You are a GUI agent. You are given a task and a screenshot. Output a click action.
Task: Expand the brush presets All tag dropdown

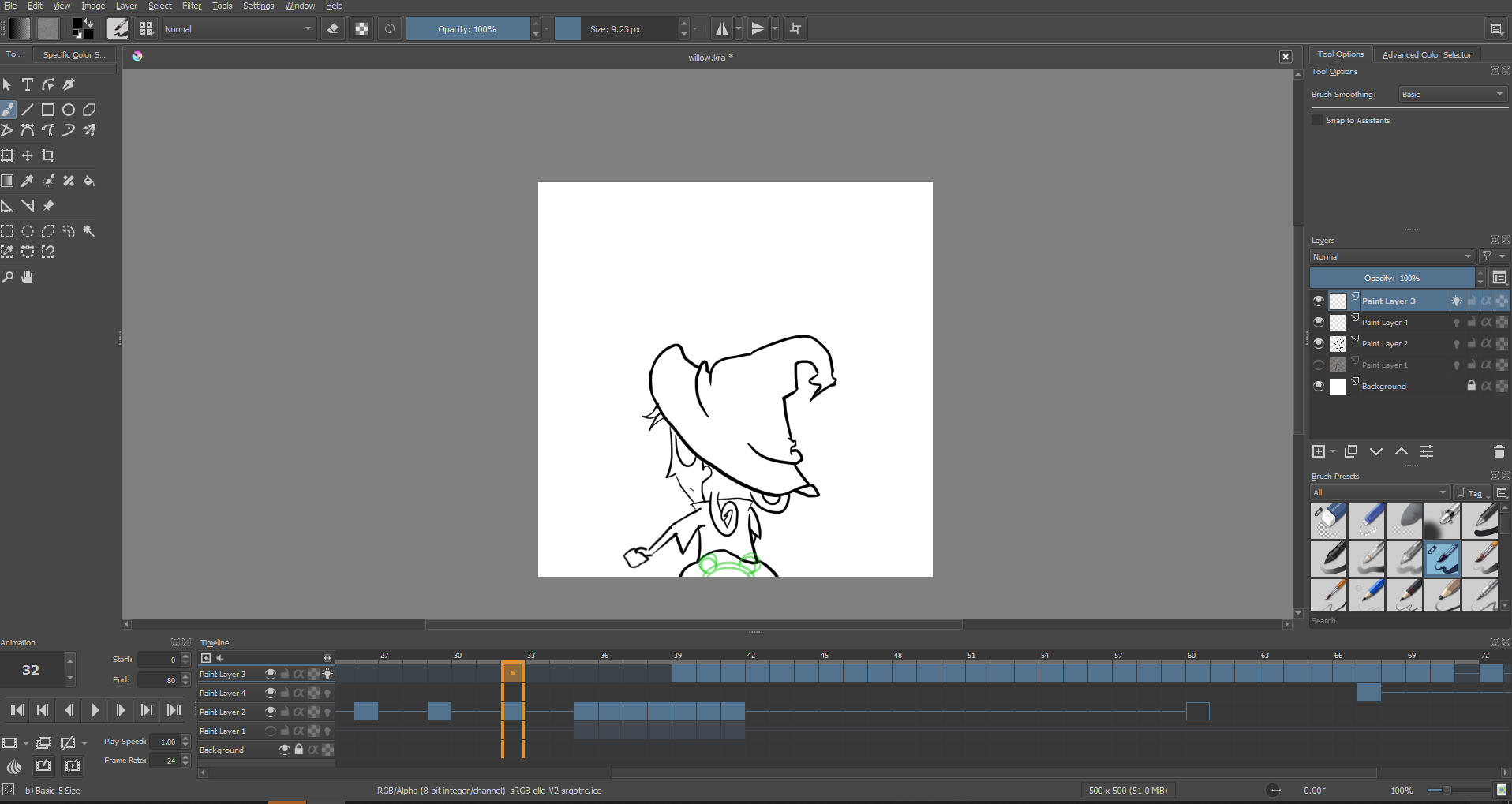click(x=1379, y=492)
